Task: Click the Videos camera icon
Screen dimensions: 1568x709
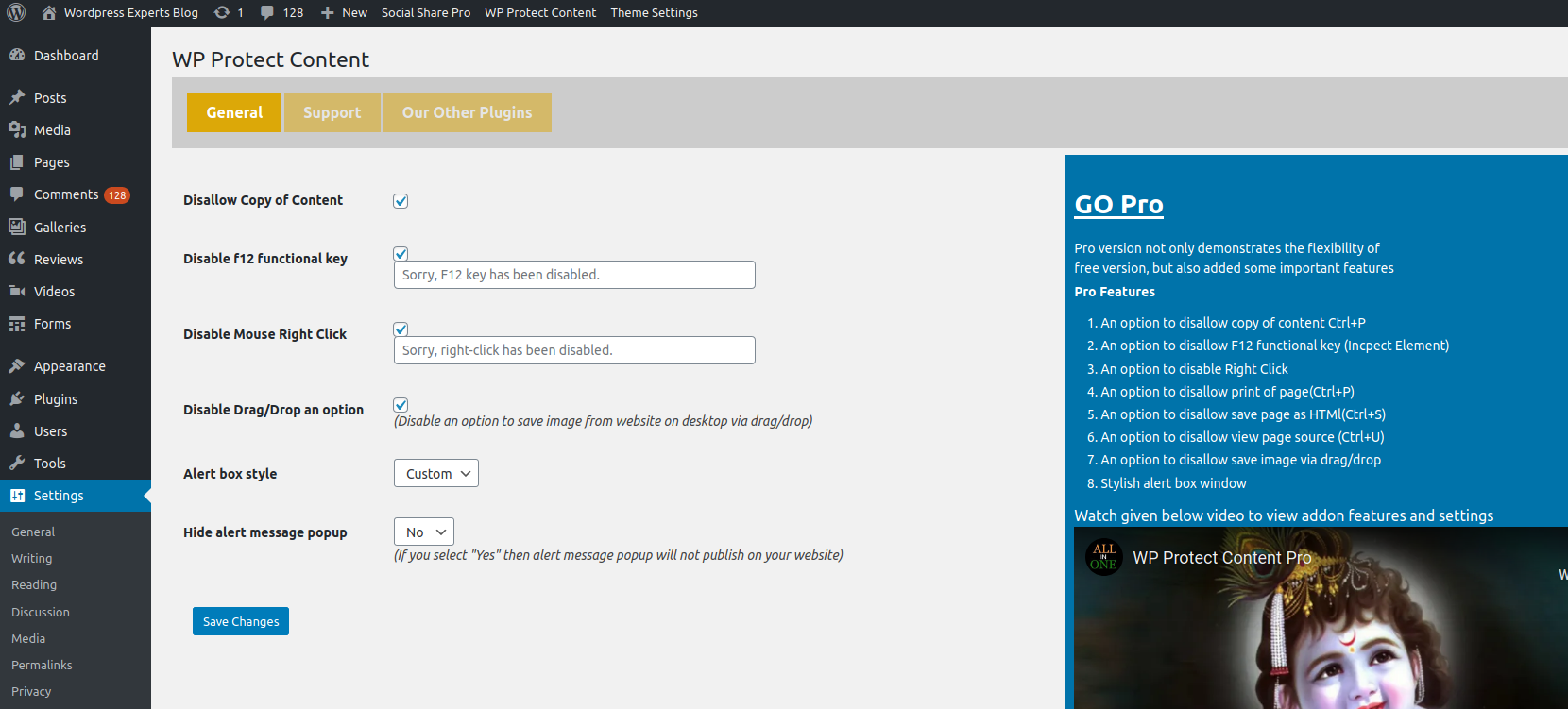Action: (17, 291)
